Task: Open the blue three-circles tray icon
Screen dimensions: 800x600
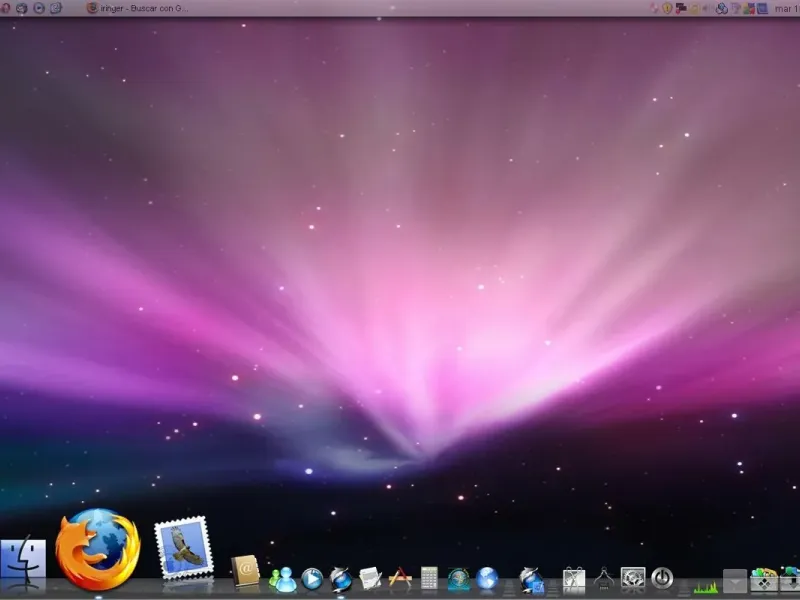Action: [721, 8]
